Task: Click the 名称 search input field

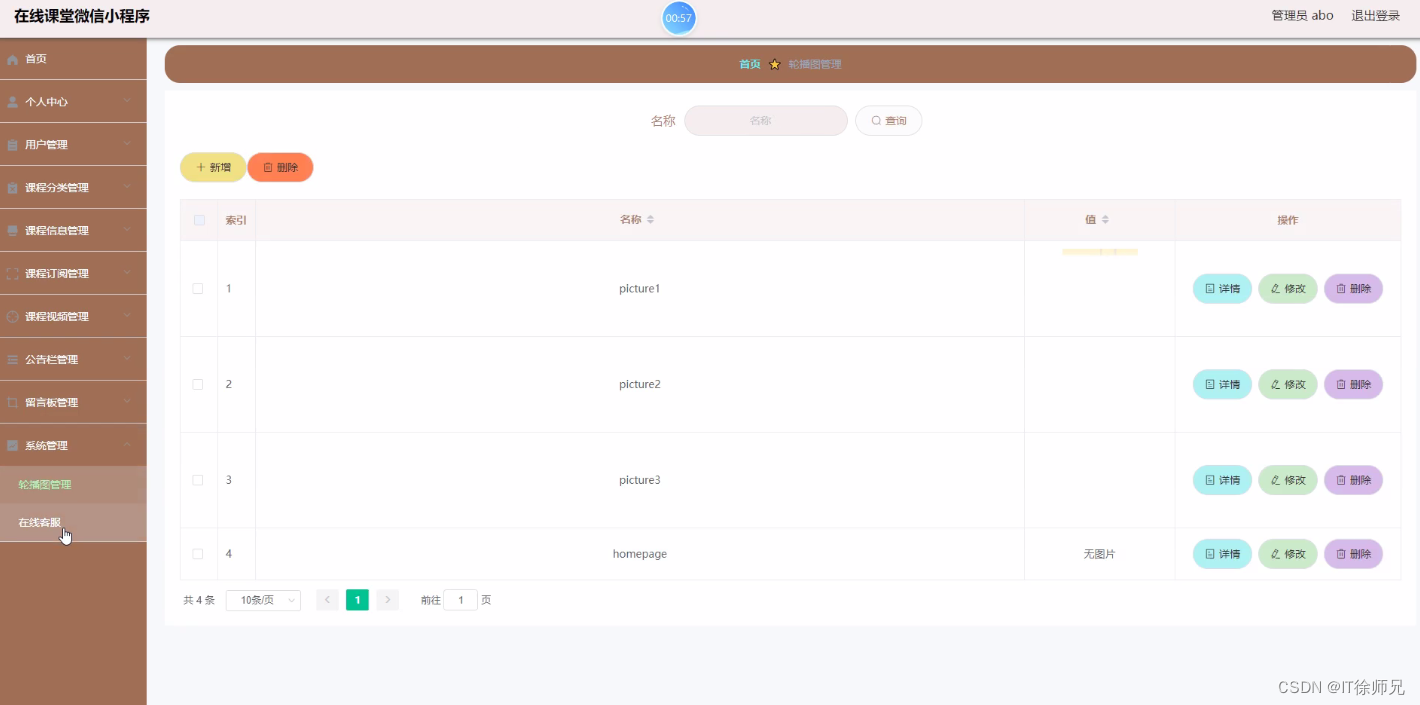Action: [x=766, y=121]
